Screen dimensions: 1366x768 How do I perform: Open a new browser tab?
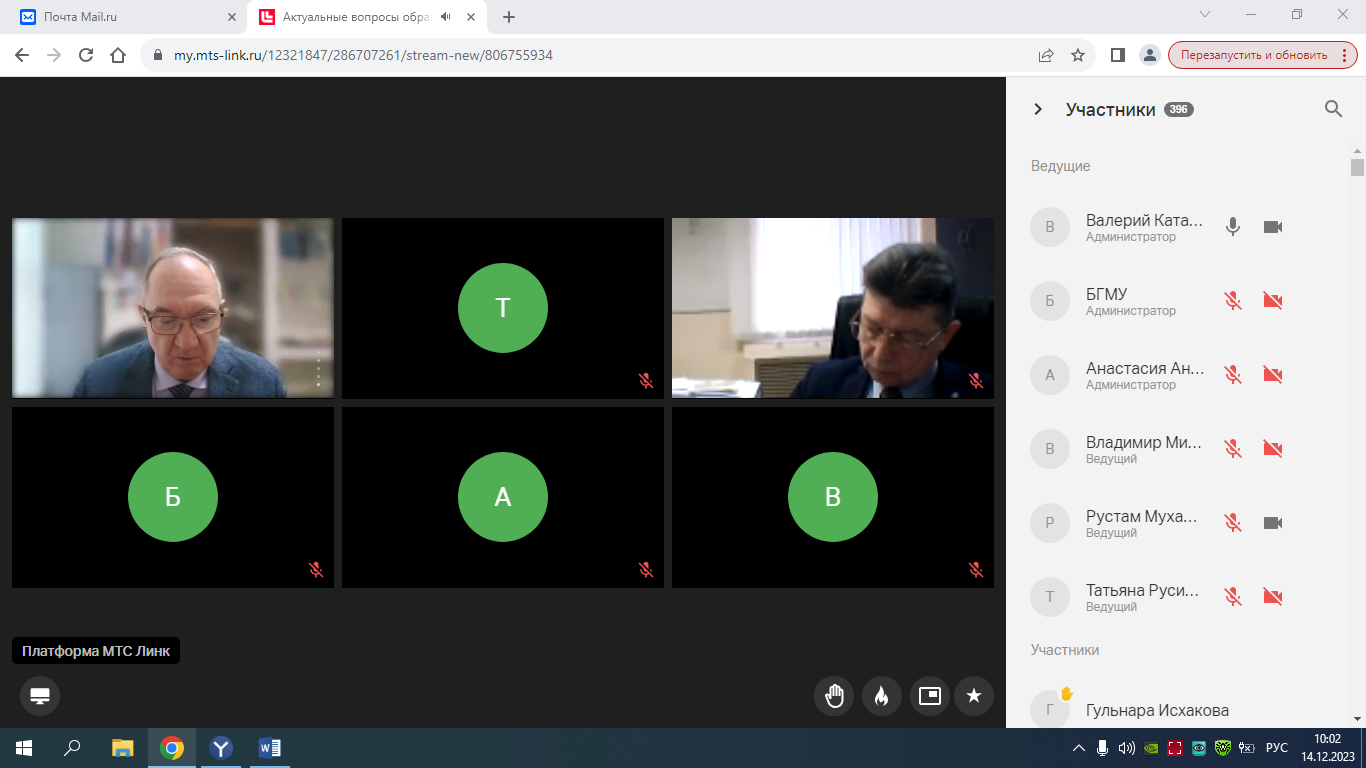pos(509,17)
